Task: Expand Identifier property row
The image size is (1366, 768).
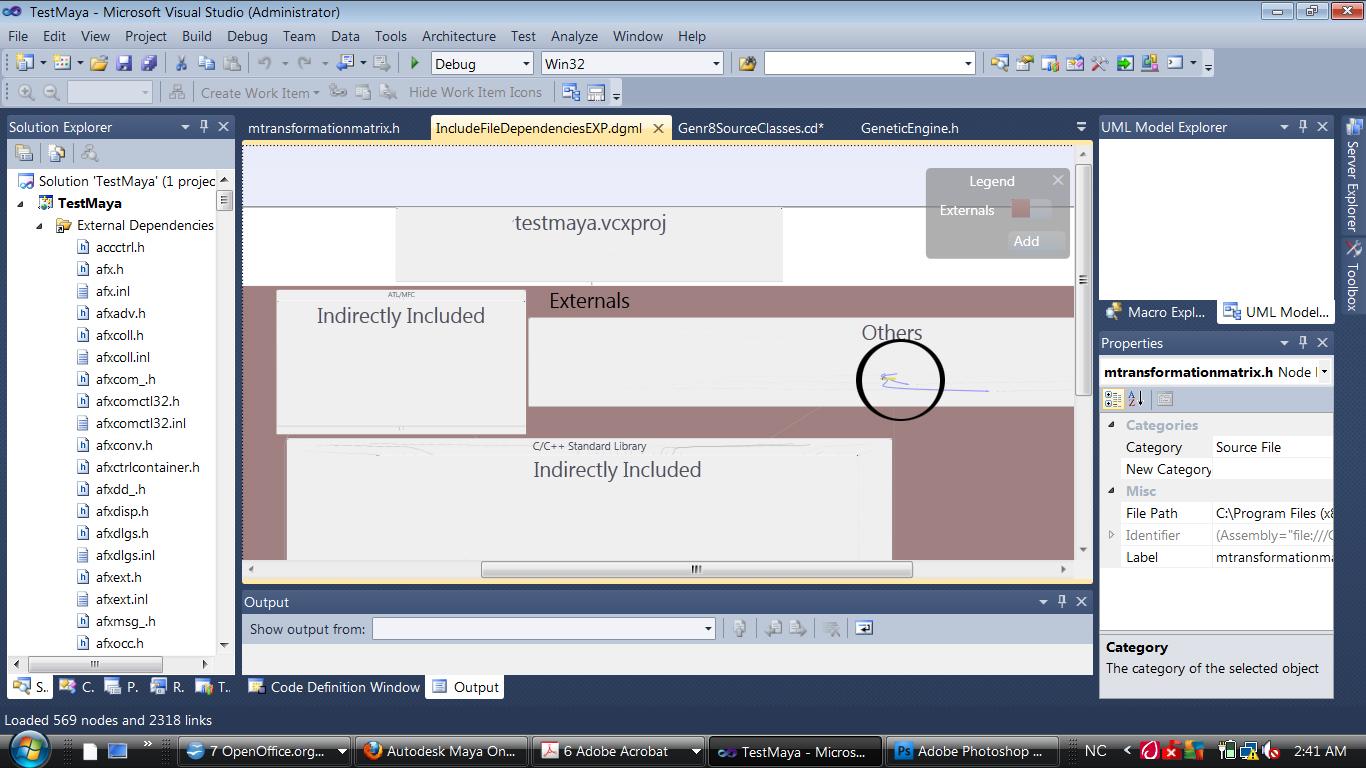Action: click(x=1111, y=535)
